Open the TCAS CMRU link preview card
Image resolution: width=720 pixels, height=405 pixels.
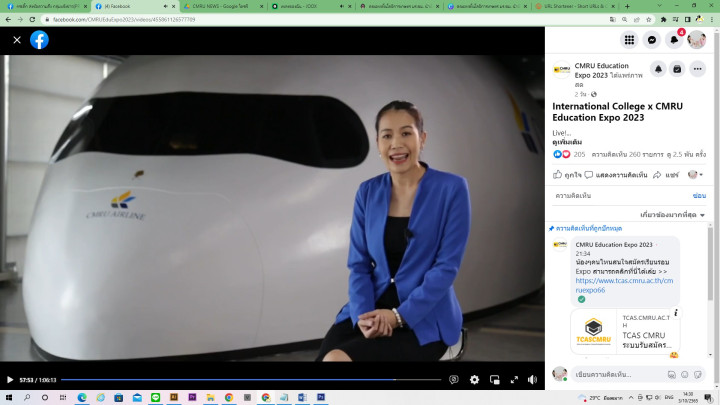click(625, 332)
